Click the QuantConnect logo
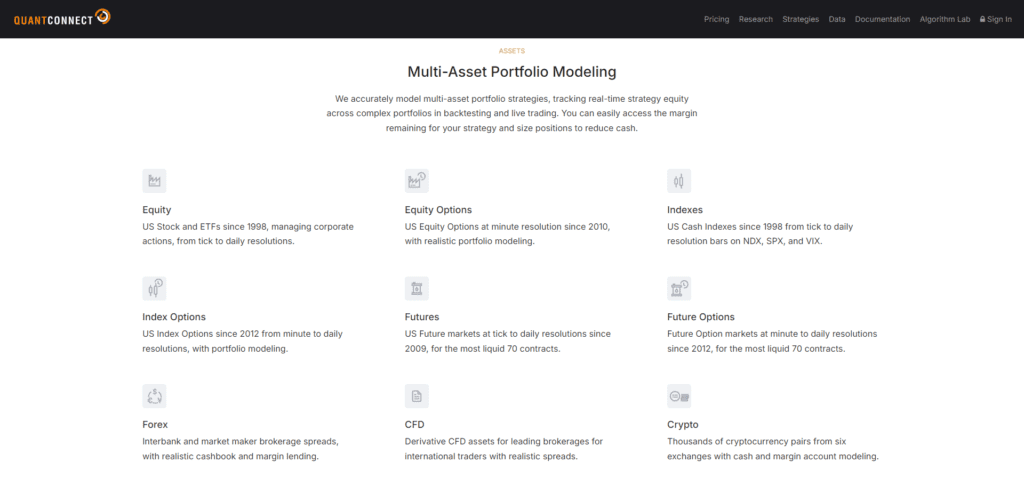1024x495 pixels. pos(62,18)
